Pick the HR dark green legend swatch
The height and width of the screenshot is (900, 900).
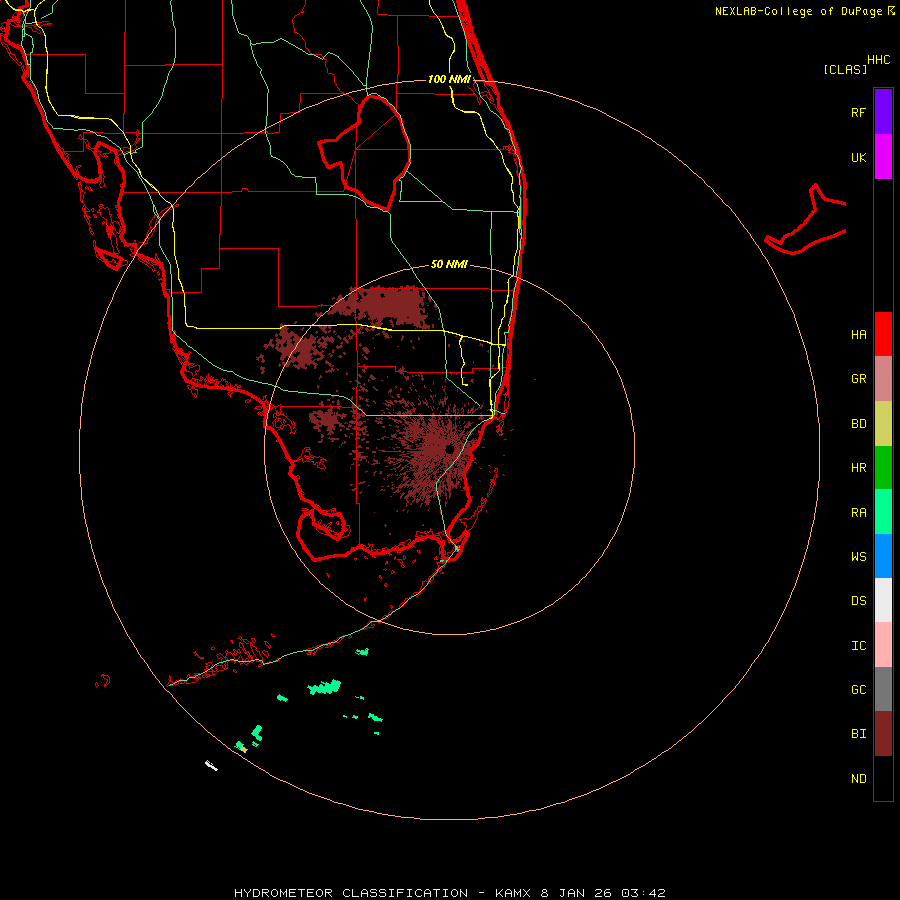tap(883, 468)
